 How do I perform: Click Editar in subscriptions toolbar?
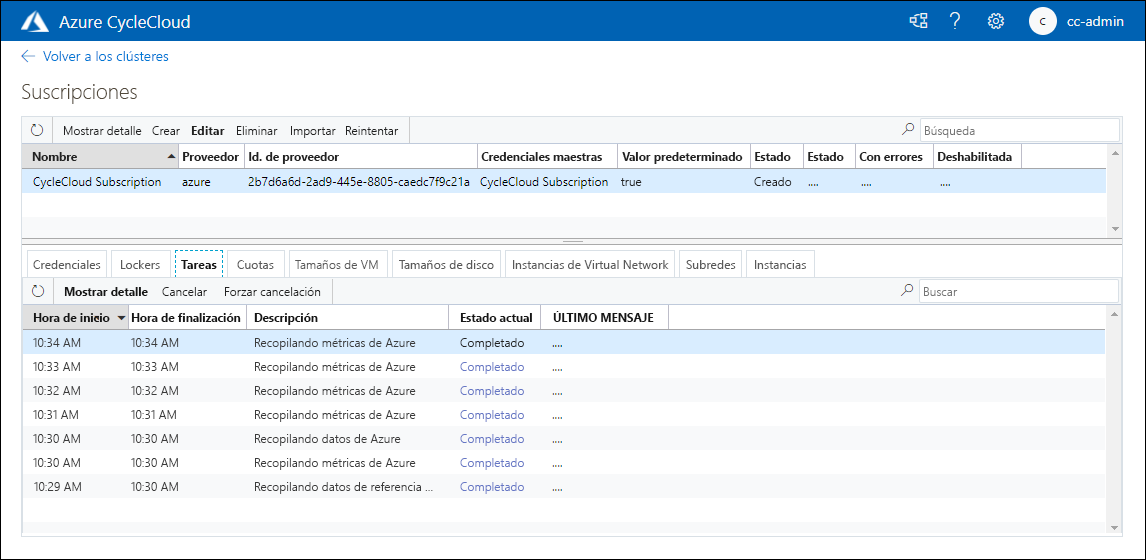point(208,131)
